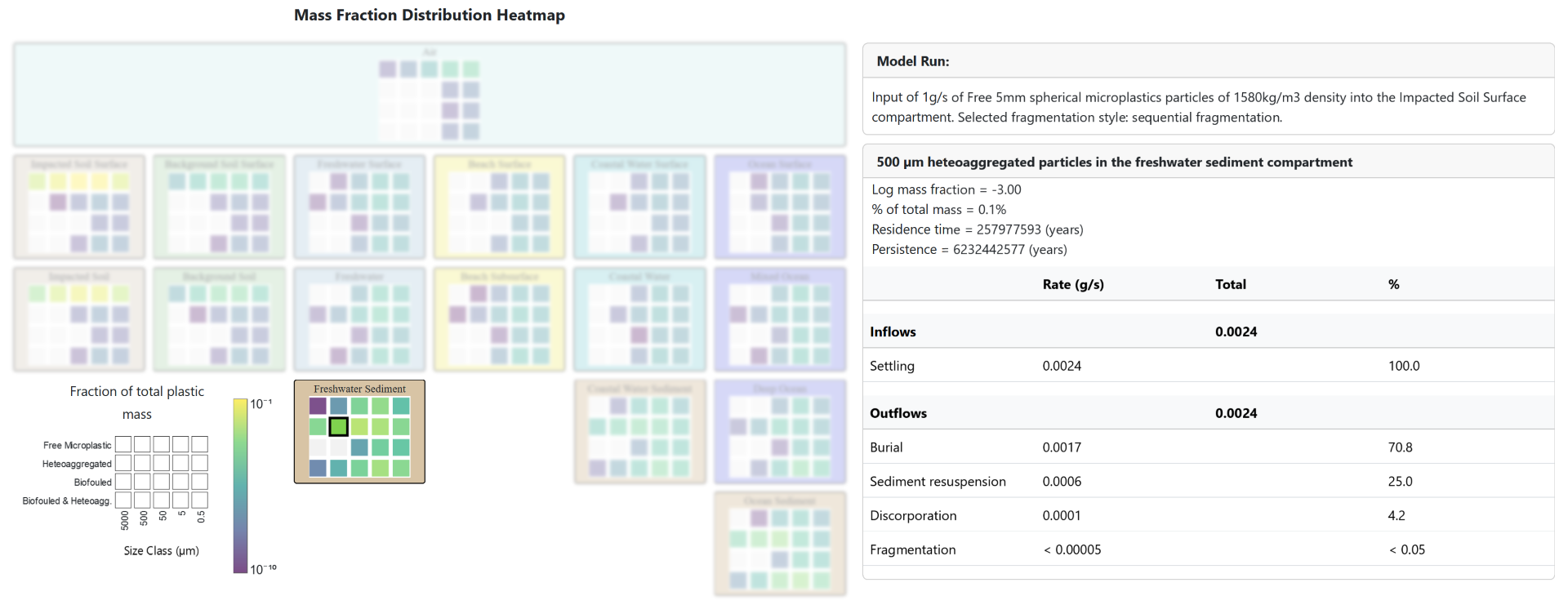
Task: Select the 50 µm free microplastic cell in Freshwater Sediment
Action: (359, 406)
